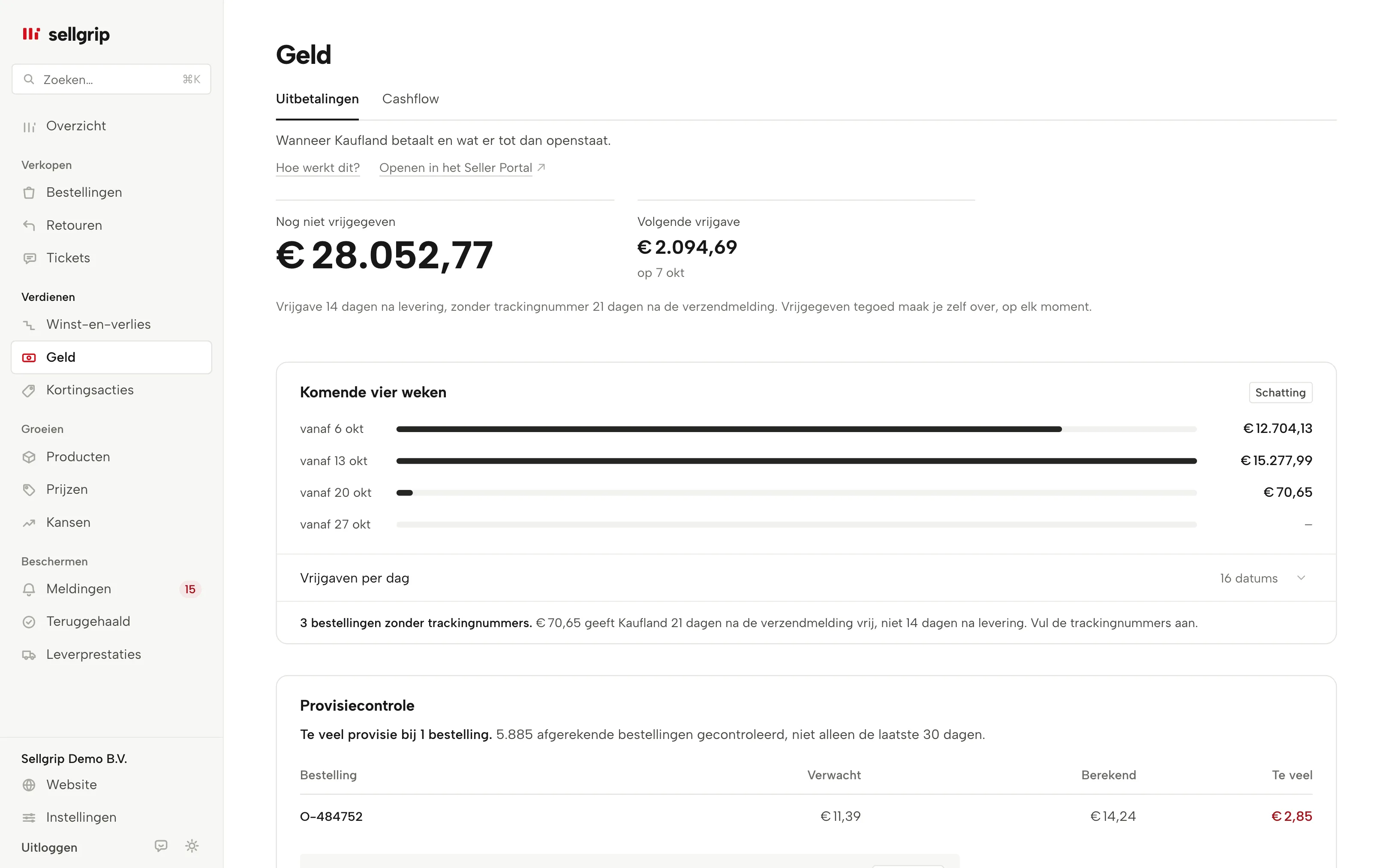Click Sellgrip Demo B.V. account name
Screen dimensions: 1389x868
[x=74, y=759]
